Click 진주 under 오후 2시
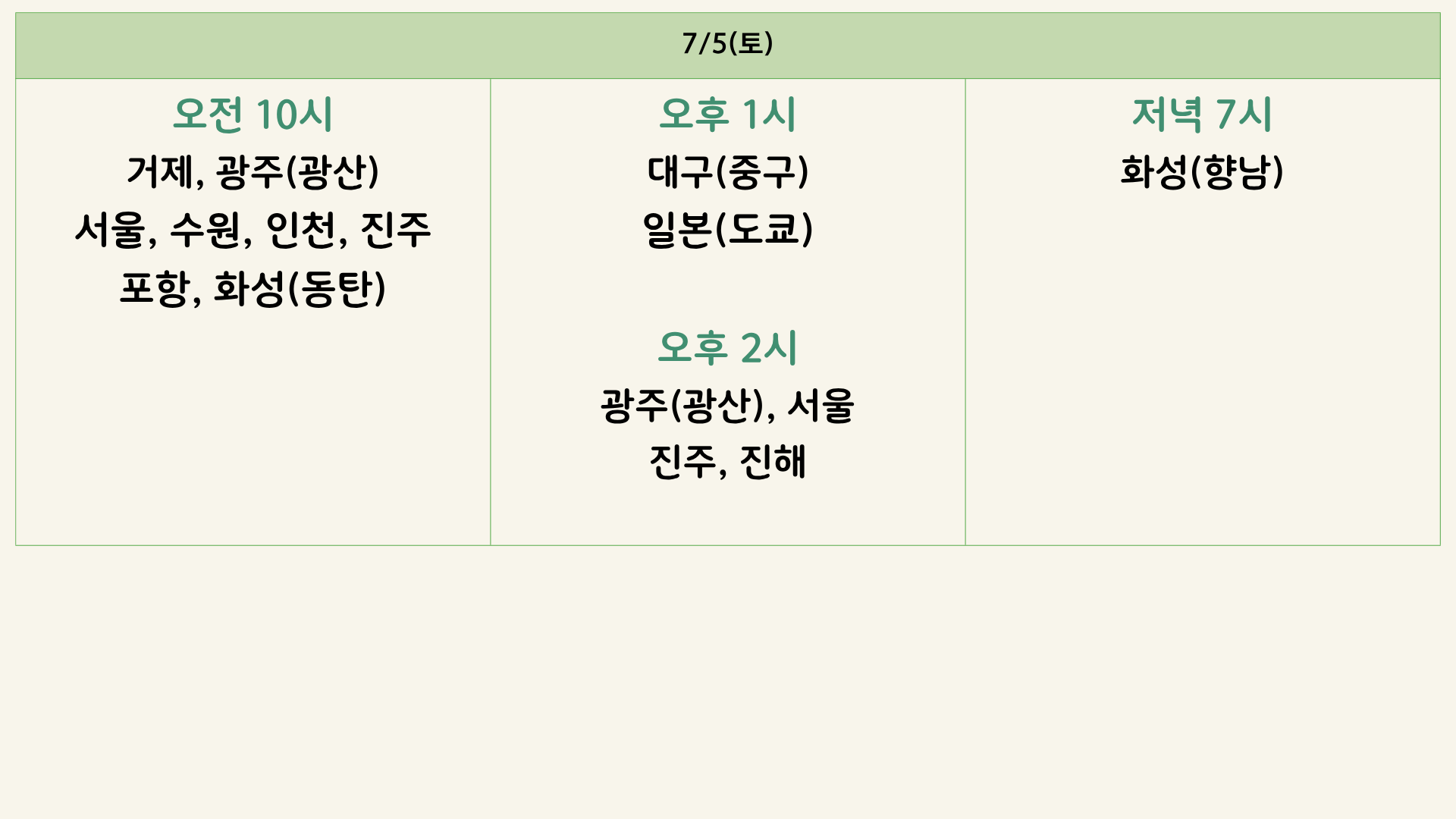Viewport: 1456px width, 819px height. [682, 463]
